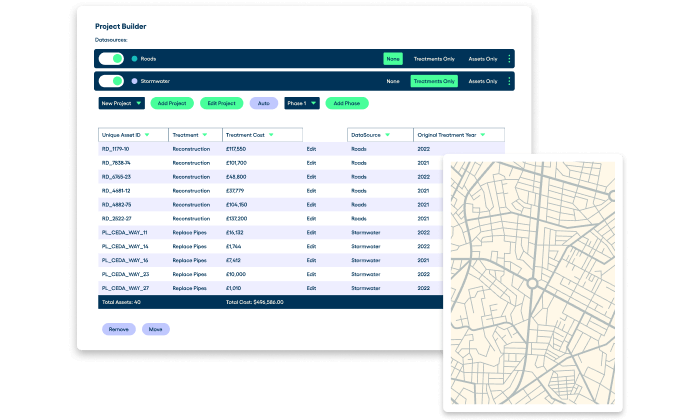Click Edit for row PL_CEDA_WAY_23

pos(311,274)
